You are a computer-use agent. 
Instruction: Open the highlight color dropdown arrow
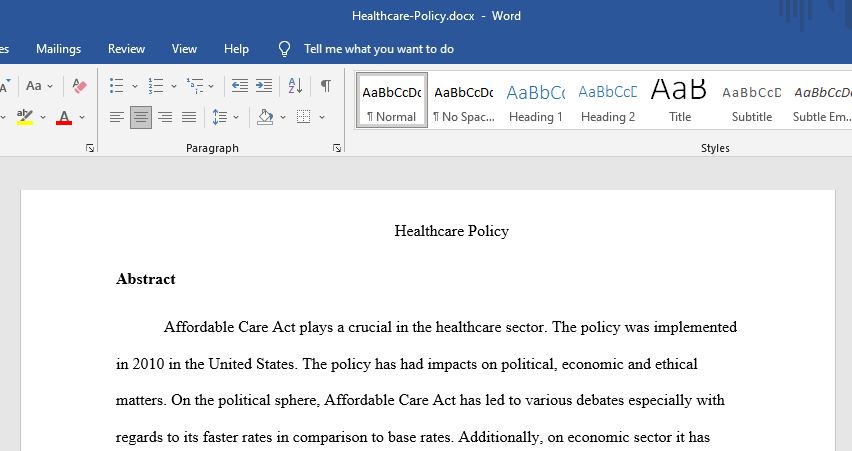coord(43,117)
